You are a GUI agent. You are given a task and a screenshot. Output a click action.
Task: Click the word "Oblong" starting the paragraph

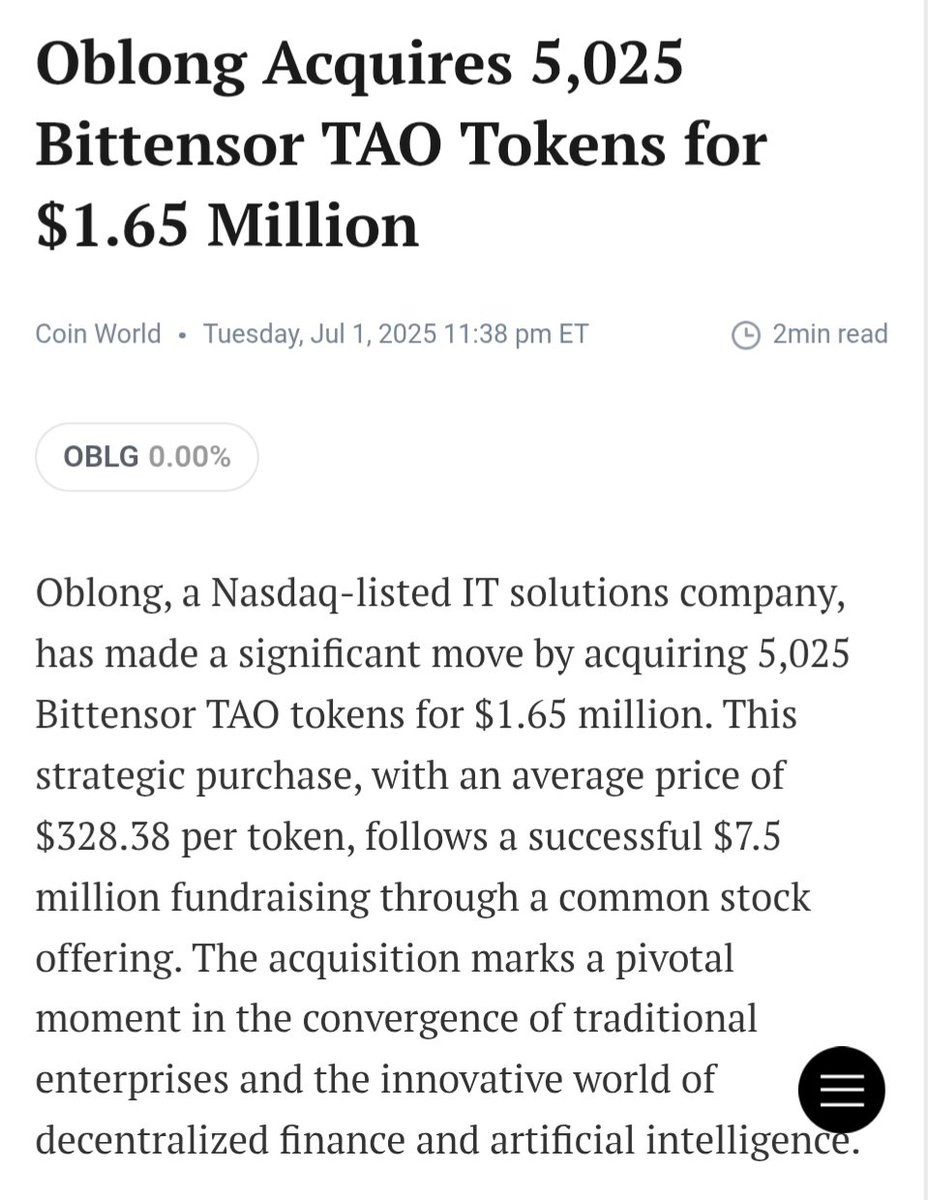(97, 594)
